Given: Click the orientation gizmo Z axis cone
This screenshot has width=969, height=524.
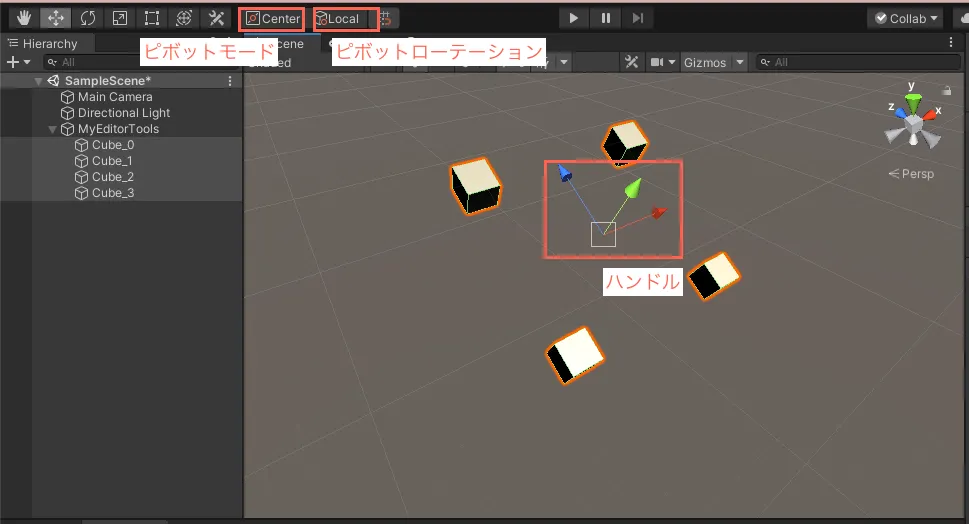Looking at the screenshot, I should [x=900, y=113].
